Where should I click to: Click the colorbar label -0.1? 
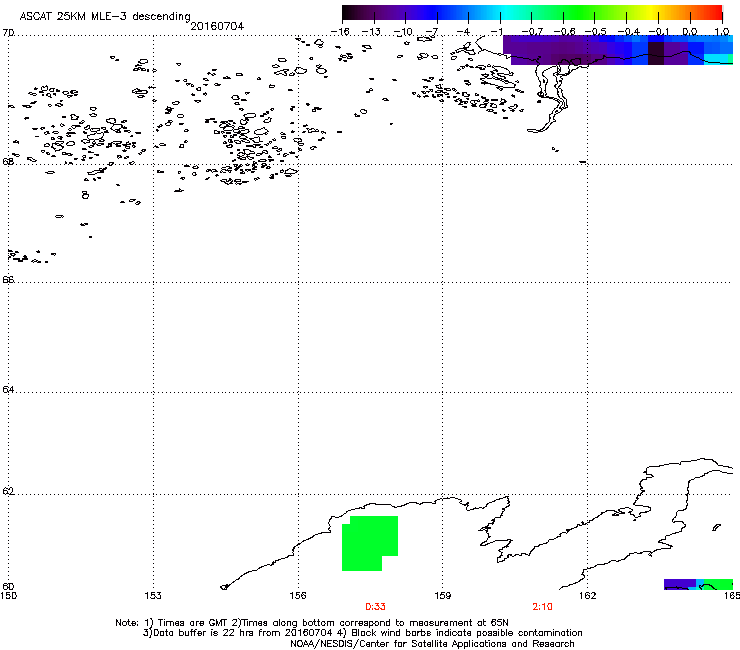coord(659,32)
